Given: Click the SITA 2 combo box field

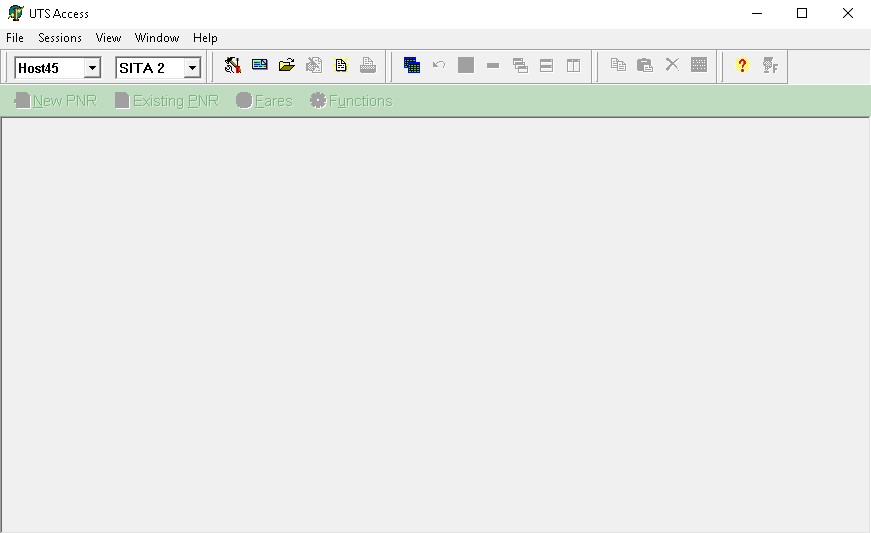Looking at the screenshot, I should (158, 68).
